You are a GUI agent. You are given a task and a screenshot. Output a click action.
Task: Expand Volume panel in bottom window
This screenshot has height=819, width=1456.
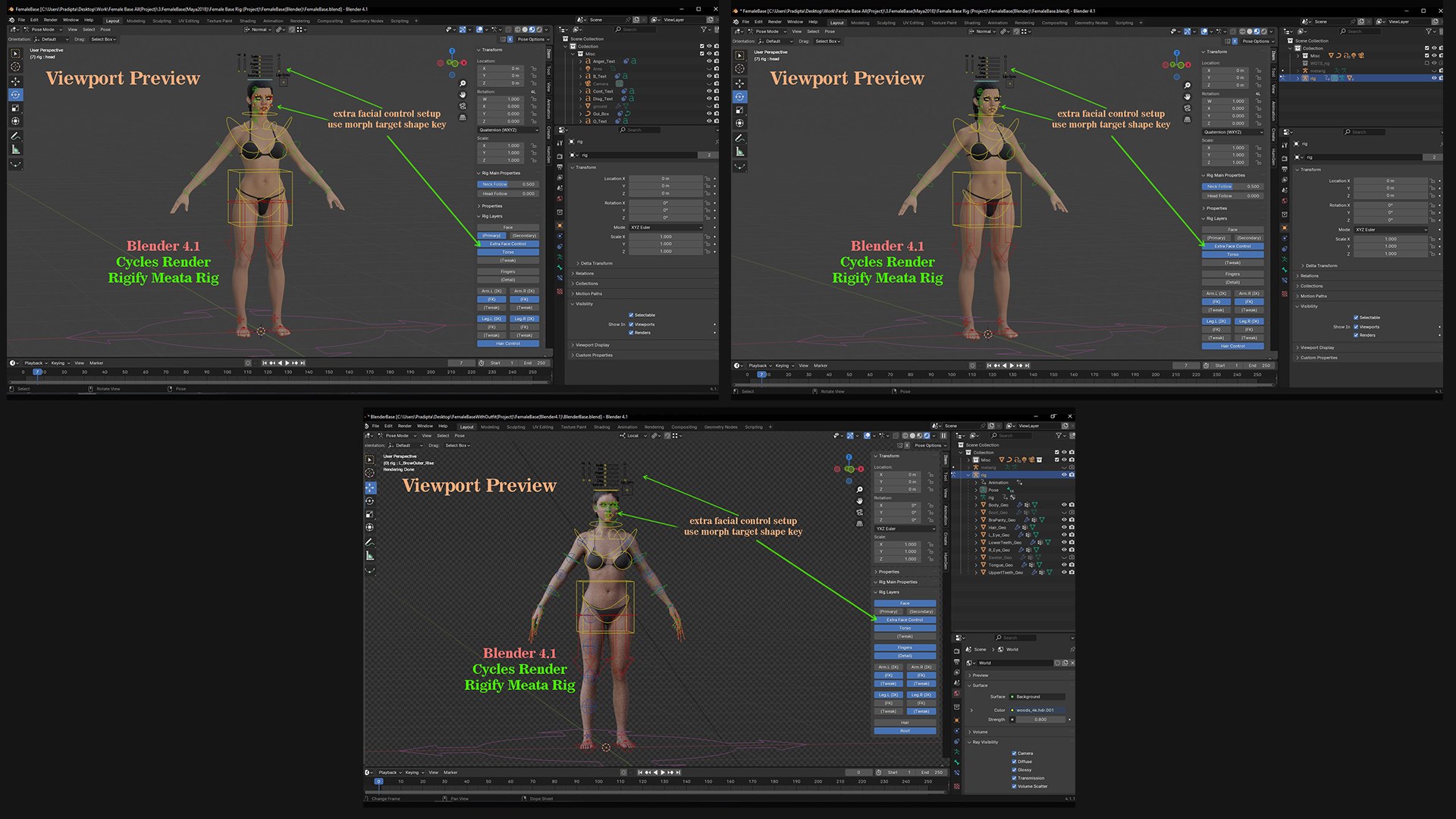tap(979, 732)
